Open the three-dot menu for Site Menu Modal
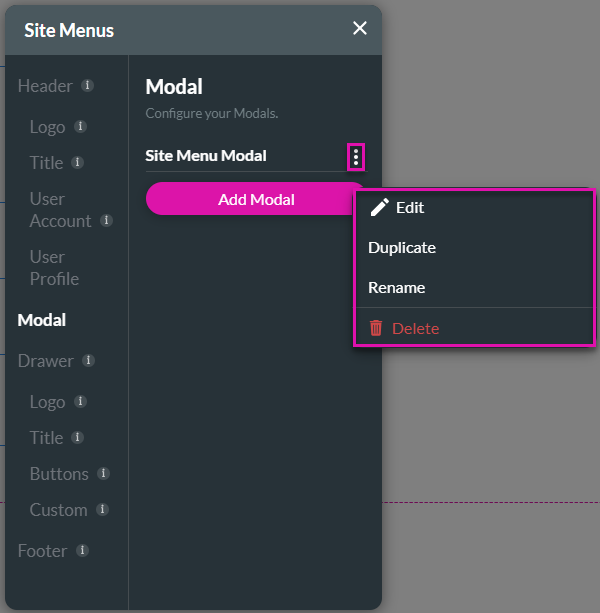 tap(356, 156)
